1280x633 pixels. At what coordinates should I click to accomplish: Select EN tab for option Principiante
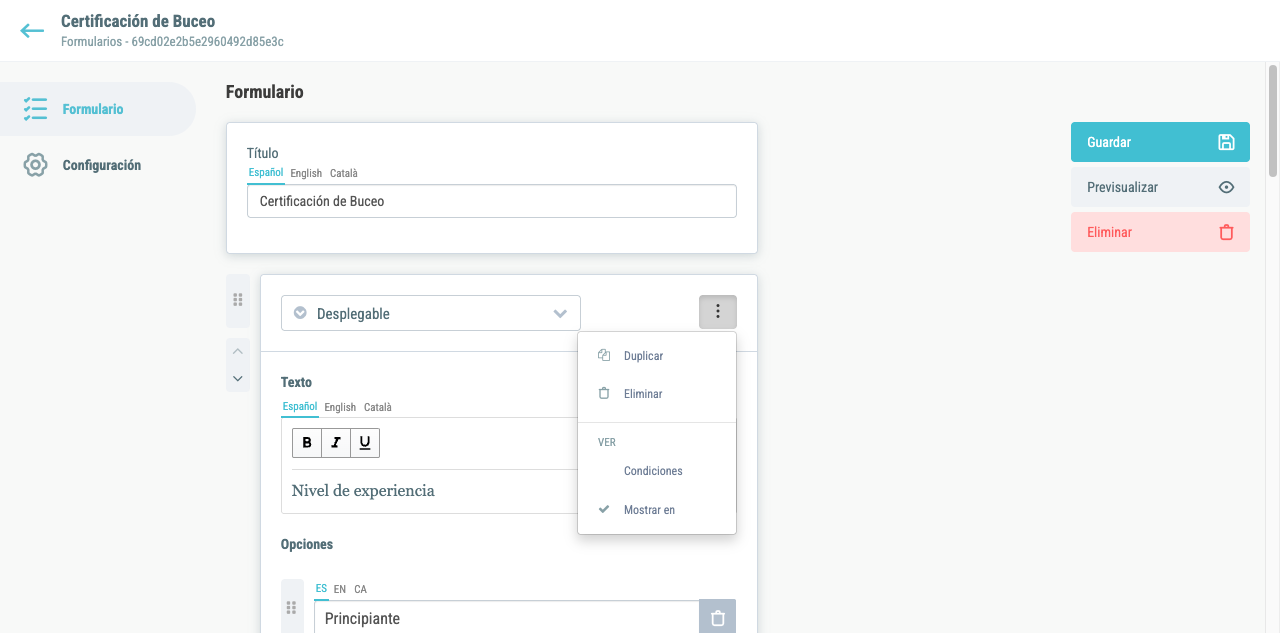(x=340, y=589)
